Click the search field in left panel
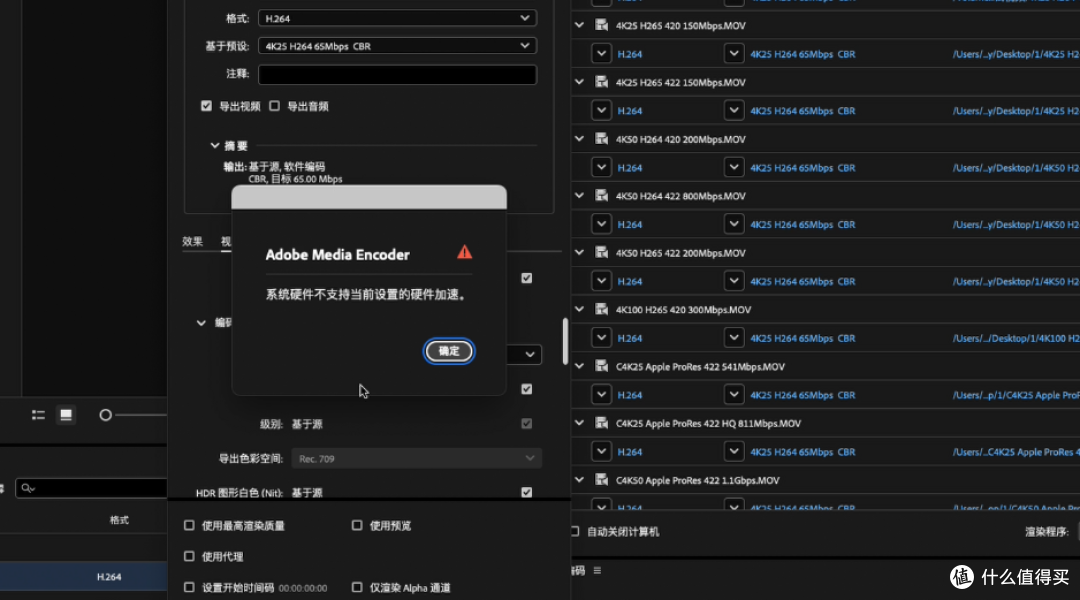This screenshot has width=1080, height=600. tap(91, 488)
